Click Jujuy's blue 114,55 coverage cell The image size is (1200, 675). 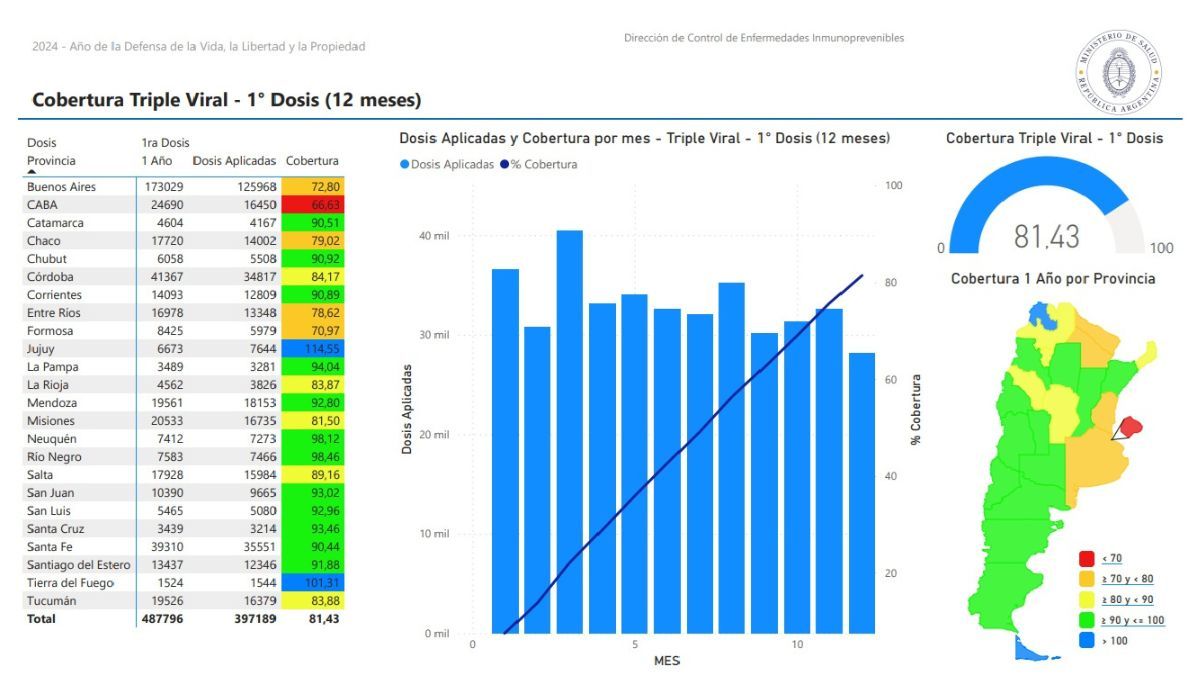[x=313, y=349]
